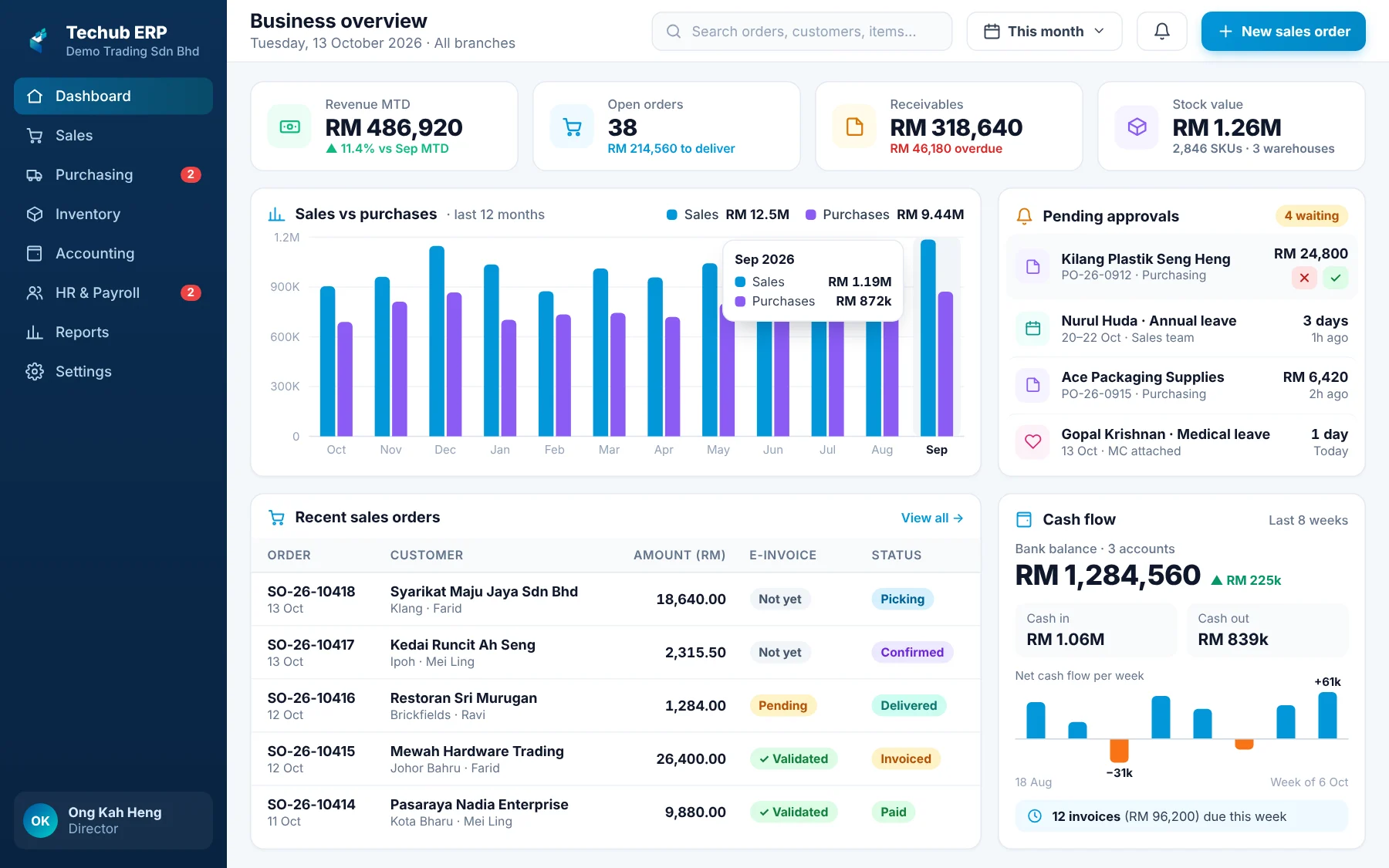Click the clock icon beside invoices due

point(1035,816)
